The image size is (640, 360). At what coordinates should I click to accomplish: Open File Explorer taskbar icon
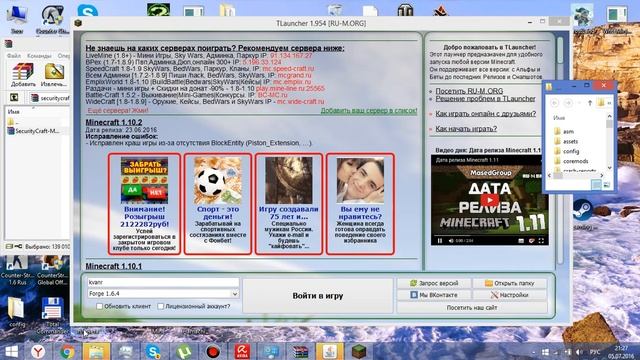pyautogui.click(x=96, y=351)
